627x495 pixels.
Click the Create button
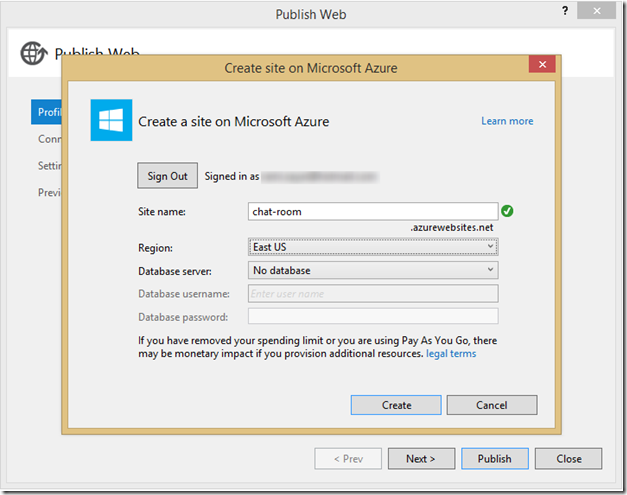396,405
